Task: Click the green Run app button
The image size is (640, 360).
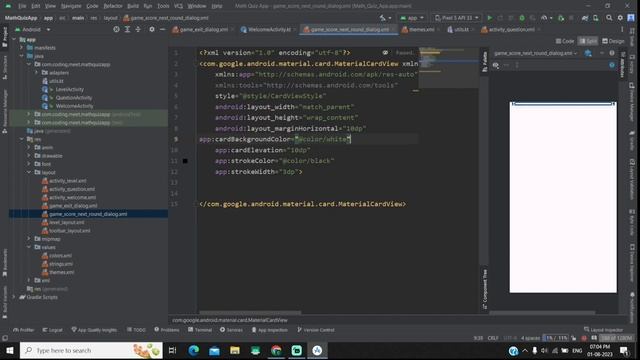Action: point(489,18)
